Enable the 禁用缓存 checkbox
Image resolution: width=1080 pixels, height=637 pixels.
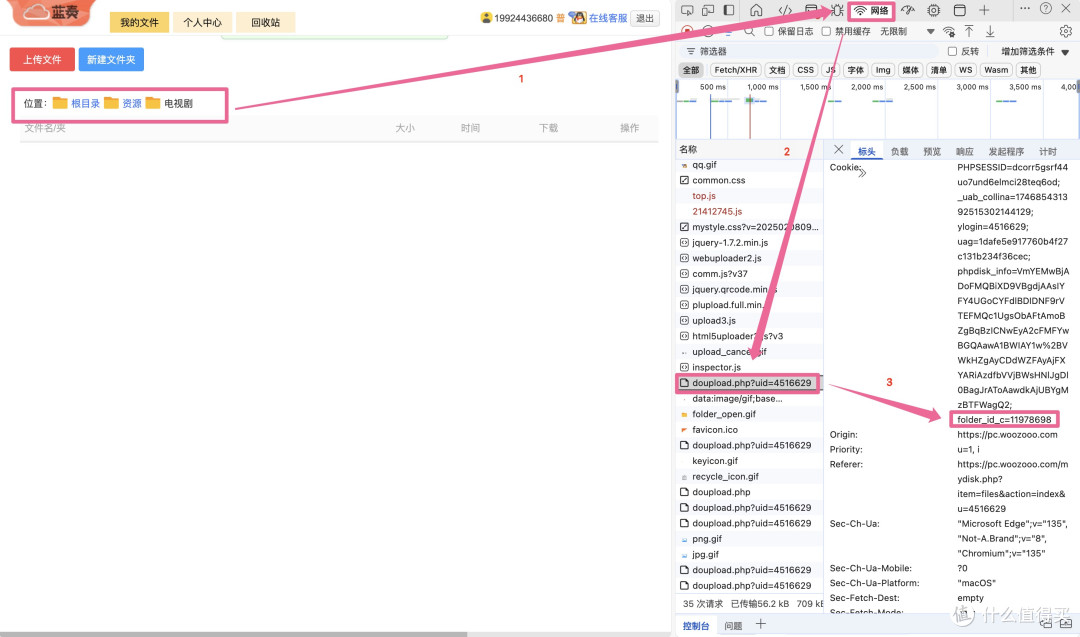826,31
